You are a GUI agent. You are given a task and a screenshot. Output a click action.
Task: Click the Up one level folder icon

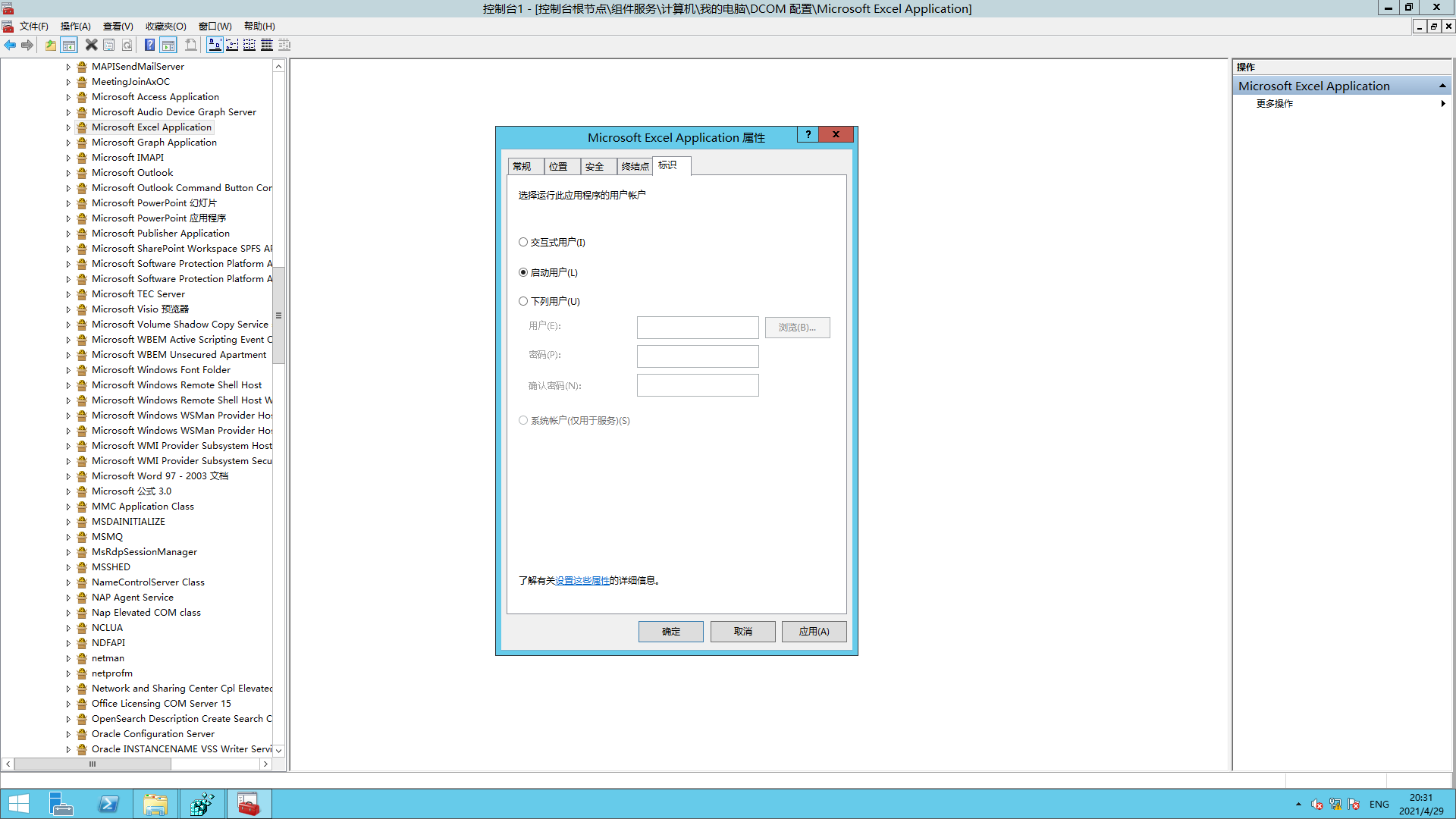click(x=50, y=45)
